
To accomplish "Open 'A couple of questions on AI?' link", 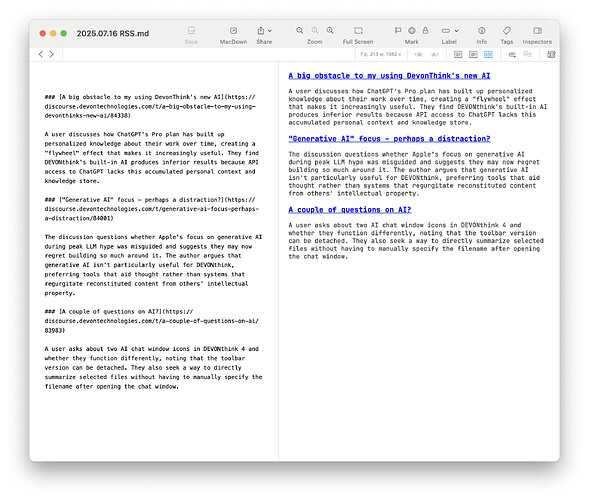I will 350,210.
